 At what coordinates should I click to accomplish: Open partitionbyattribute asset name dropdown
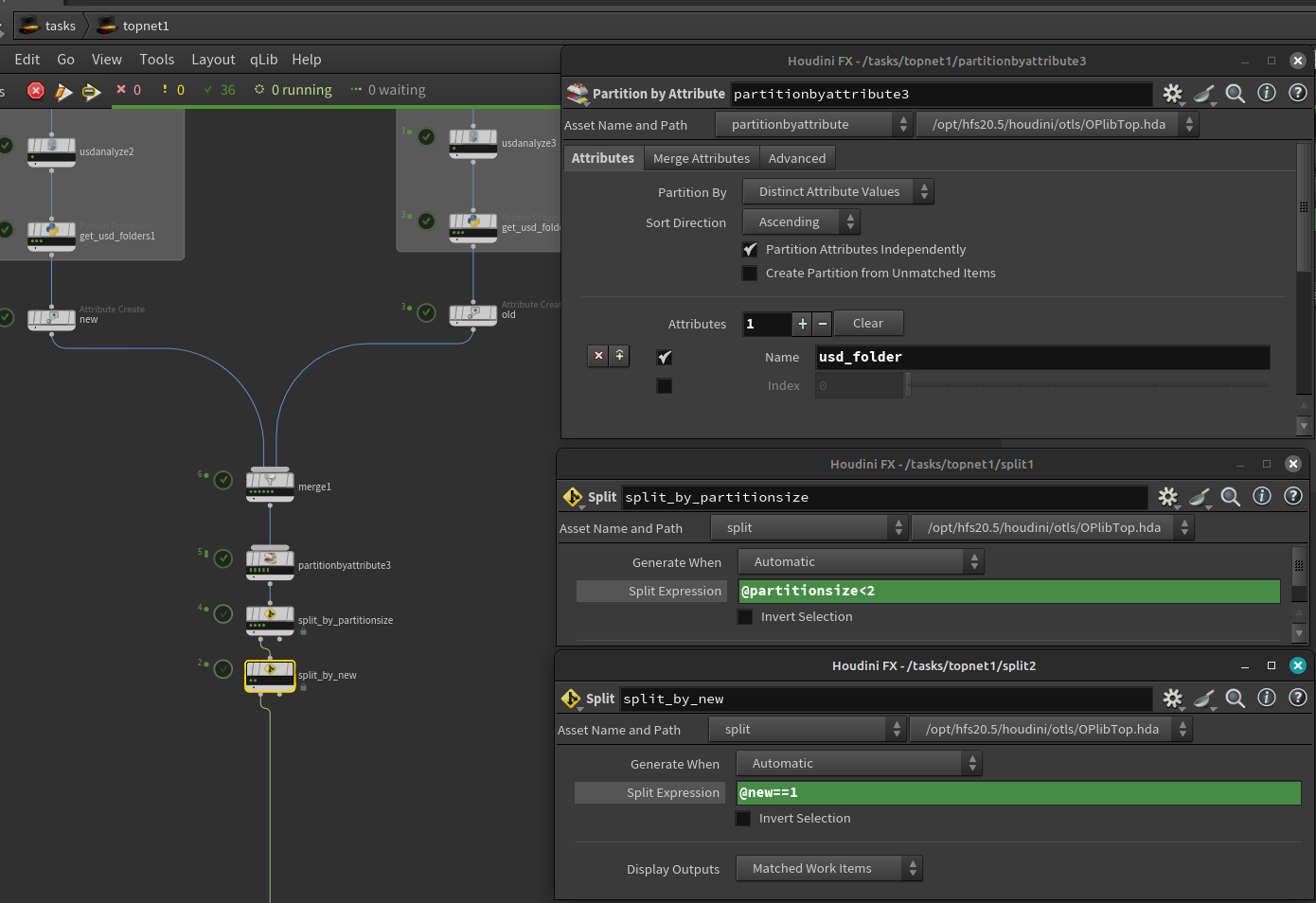tap(813, 124)
